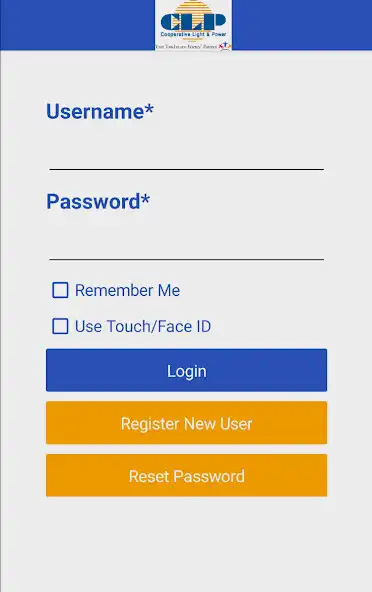This screenshot has width=372, height=592.
Task: Click the 'Cooperative Light & Power' logo text
Action: point(193,34)
